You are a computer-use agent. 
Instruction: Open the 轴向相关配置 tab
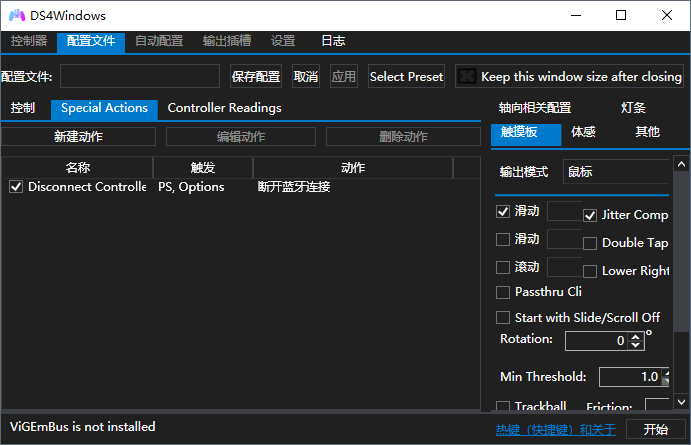[535, 108]
